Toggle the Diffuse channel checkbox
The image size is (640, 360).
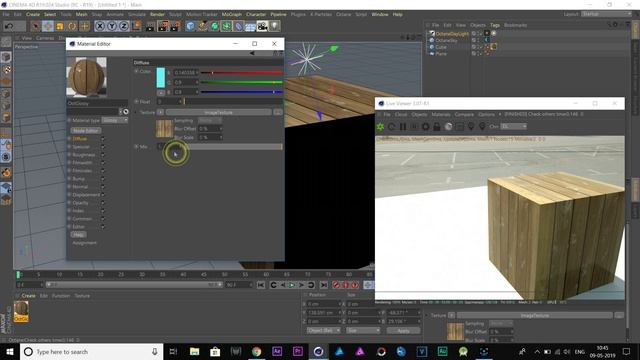pyautogui.click(x=103, y=139)
